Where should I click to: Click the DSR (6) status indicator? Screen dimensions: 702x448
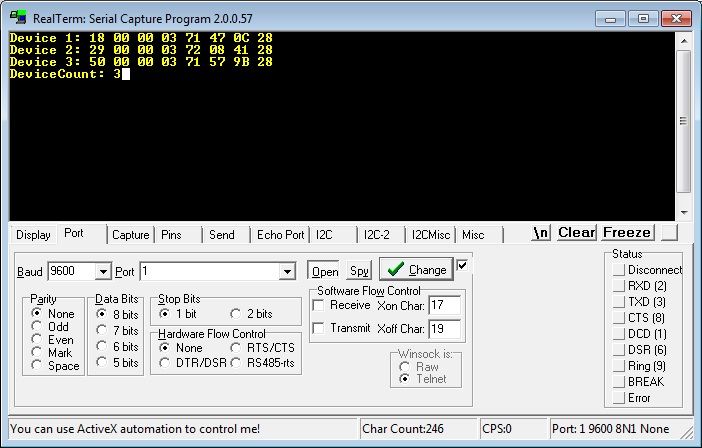619,350
